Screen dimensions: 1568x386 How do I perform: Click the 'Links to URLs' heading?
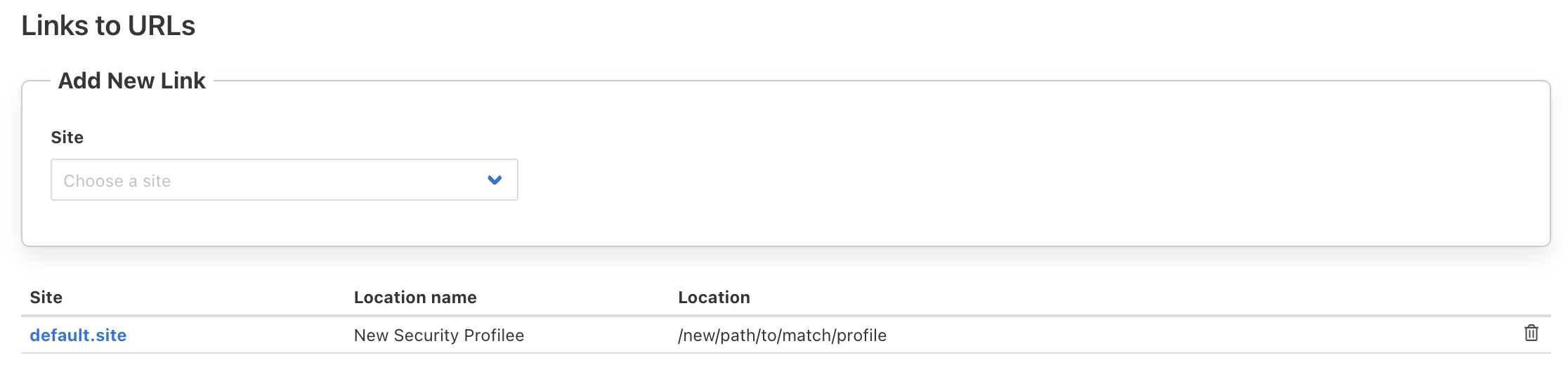click(108, 26)
